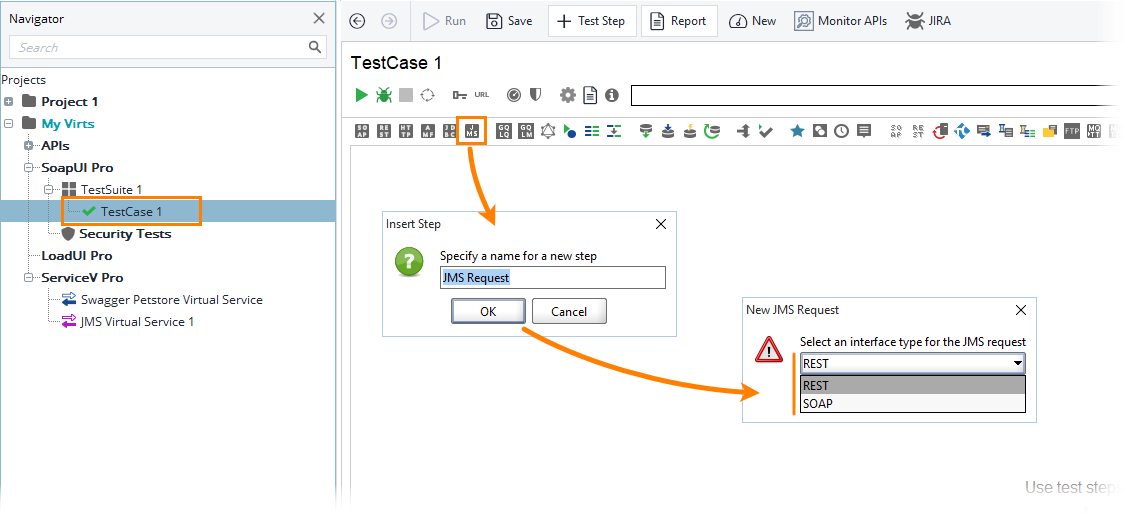Click the MQTT step icon

pos(1094,131)
